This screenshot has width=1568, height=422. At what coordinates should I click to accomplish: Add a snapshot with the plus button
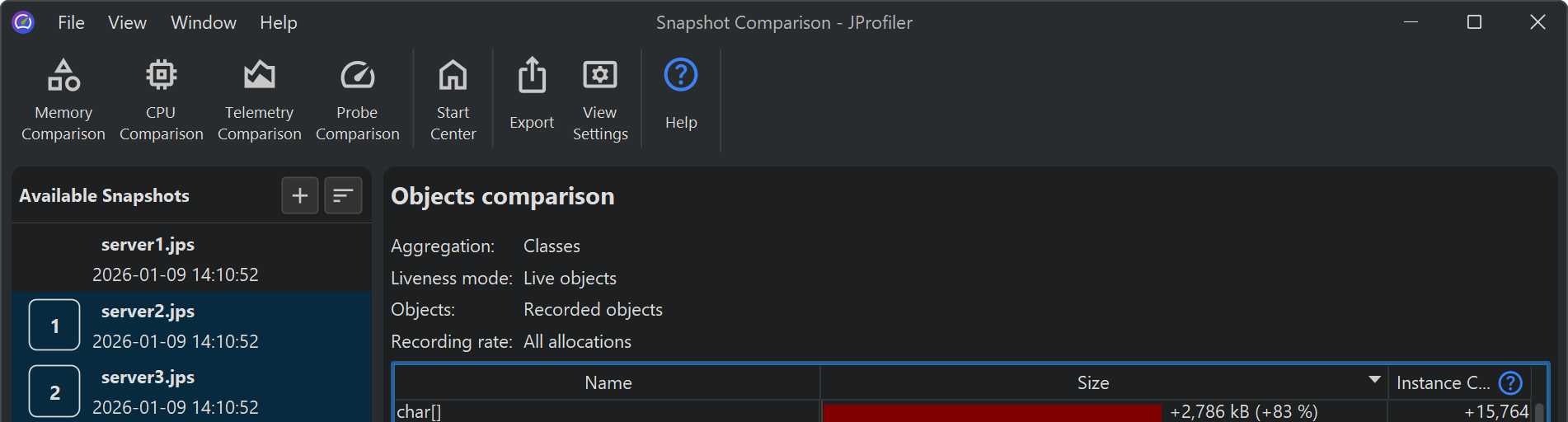tap(300, 195)
